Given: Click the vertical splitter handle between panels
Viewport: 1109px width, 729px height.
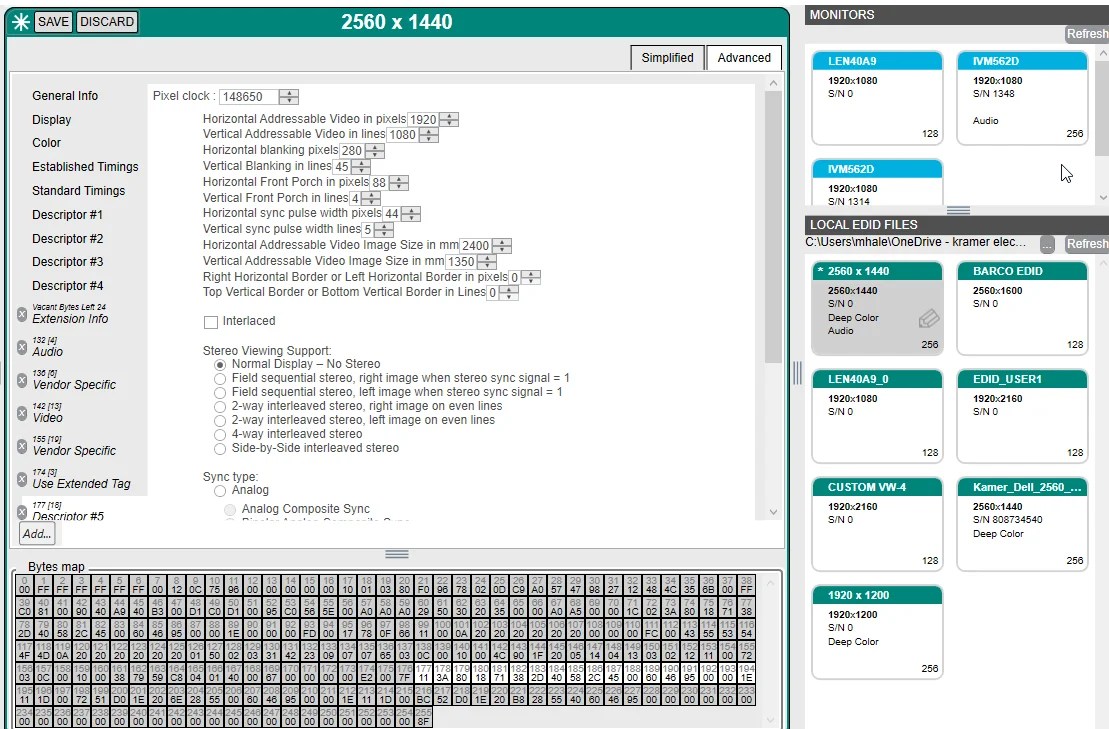Looking at the screenshot, I should click(x=797, y=373).
